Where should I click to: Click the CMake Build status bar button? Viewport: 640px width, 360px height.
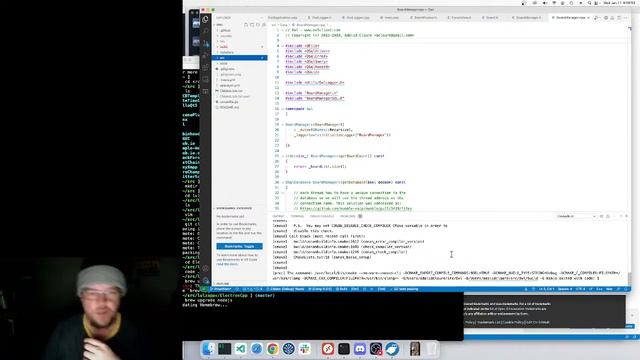[x=341, y=289]
